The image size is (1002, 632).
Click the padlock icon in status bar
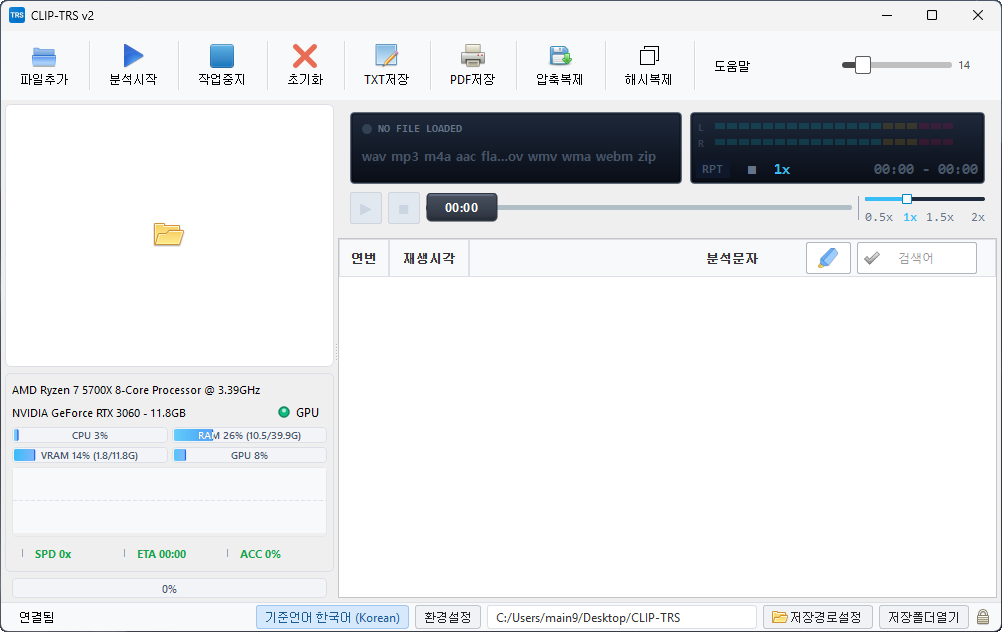[983, 617]
